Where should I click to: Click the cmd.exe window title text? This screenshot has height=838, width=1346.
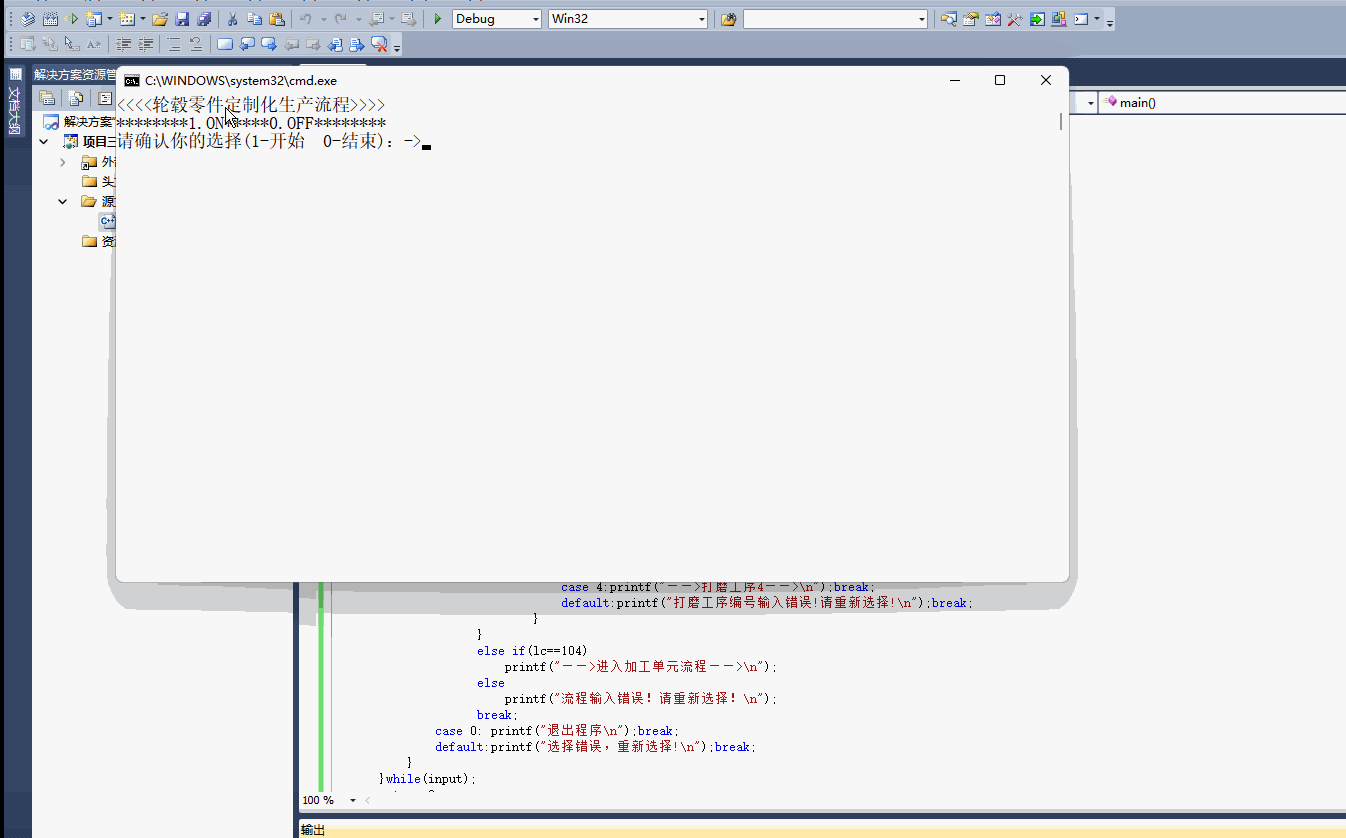[x=241, y=80]
